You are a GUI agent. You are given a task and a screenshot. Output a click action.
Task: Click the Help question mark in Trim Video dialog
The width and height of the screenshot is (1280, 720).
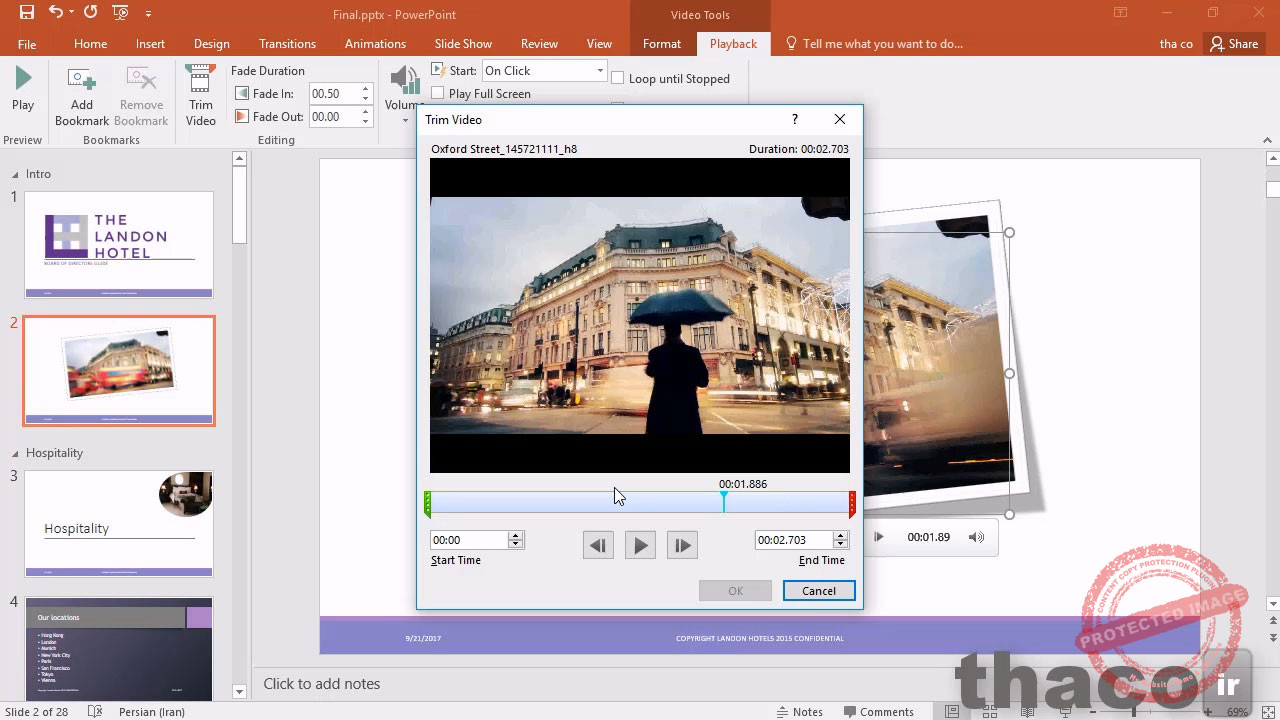click(795, 119)
